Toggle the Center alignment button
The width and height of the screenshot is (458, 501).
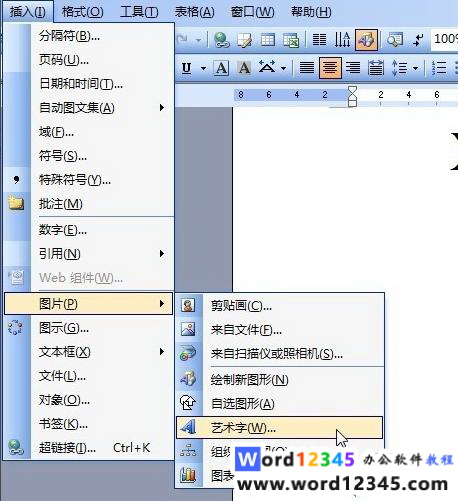click(x=330, y=68)
